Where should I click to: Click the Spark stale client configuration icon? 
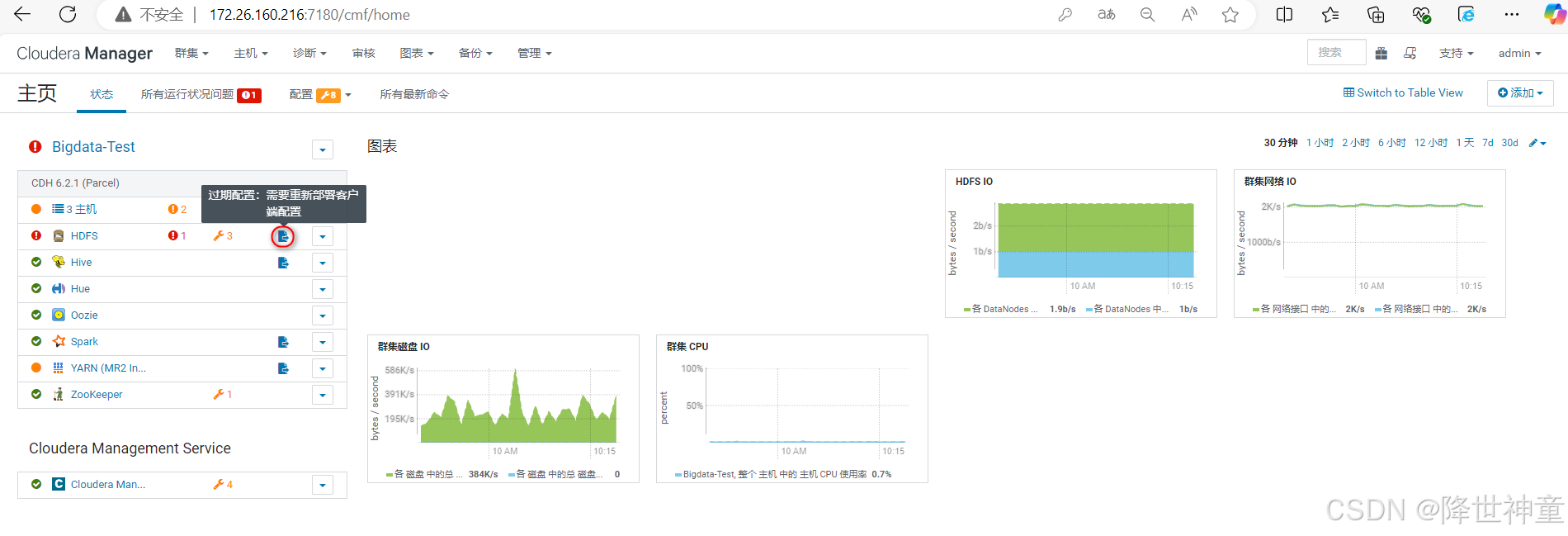point(283,342)
